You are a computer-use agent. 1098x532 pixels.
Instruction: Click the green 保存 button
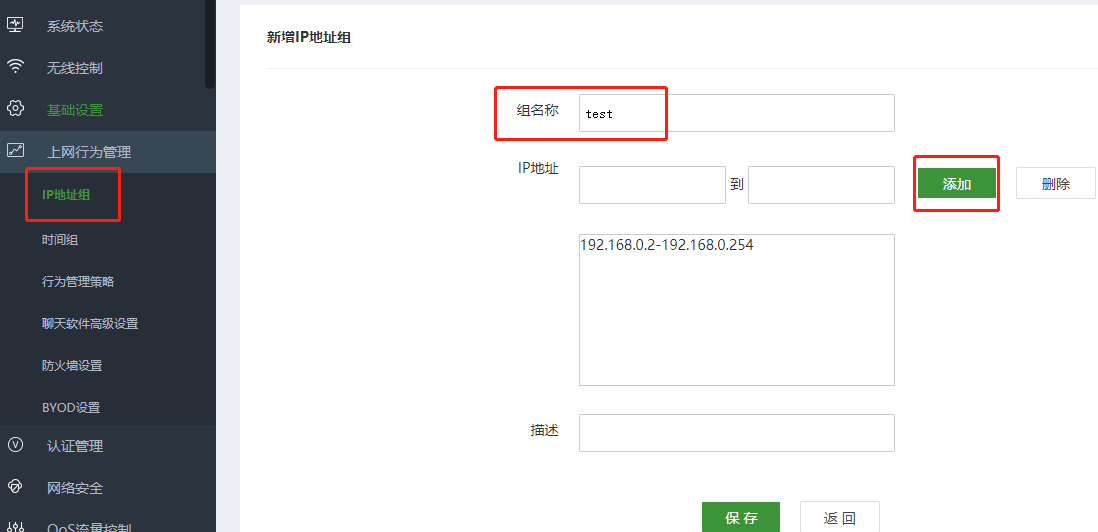(x=741, y=517)
